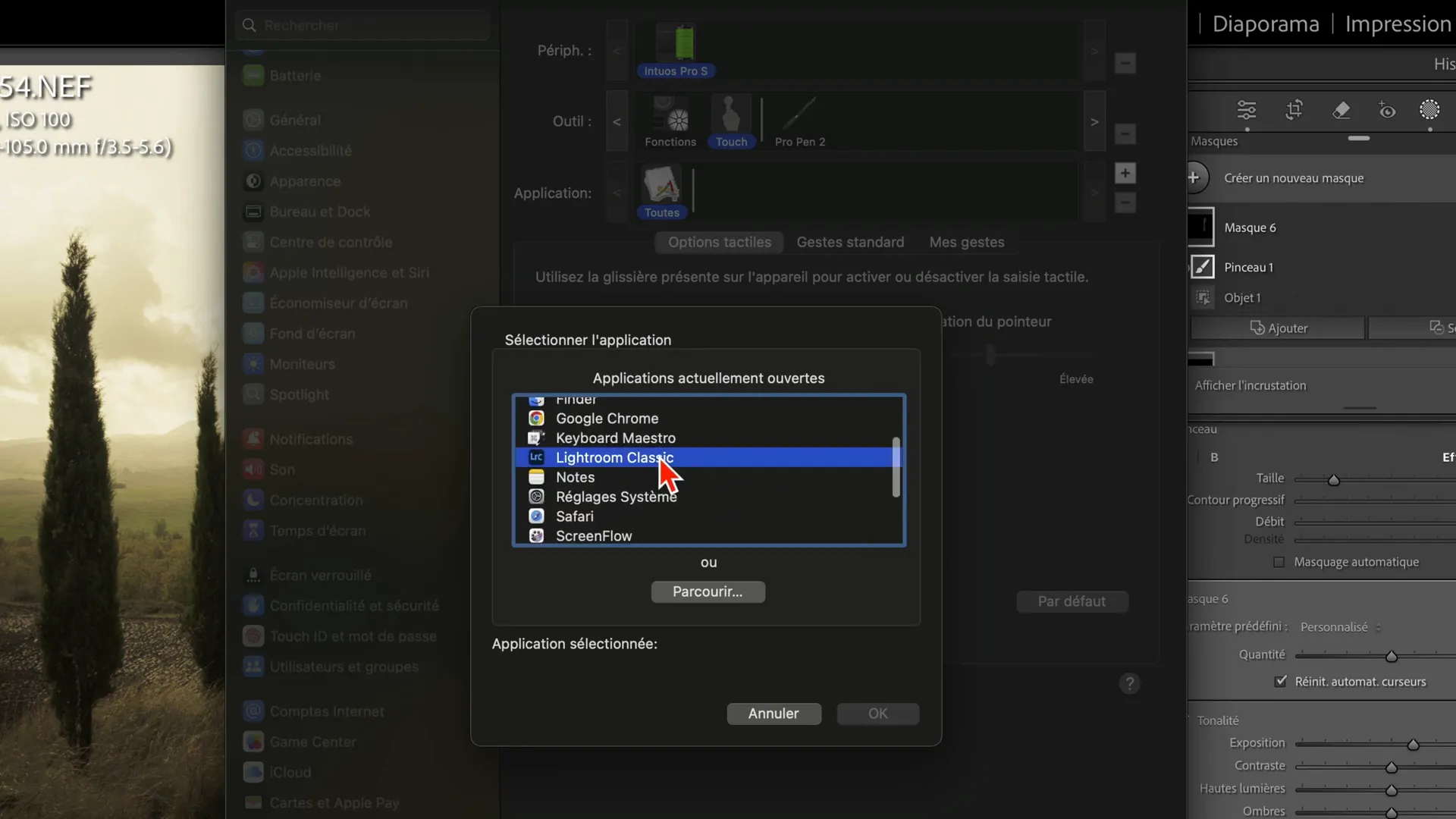Select the Lightroom masking tool icon
This screenshot has height=819, width=1456.
pos(1429,110)
